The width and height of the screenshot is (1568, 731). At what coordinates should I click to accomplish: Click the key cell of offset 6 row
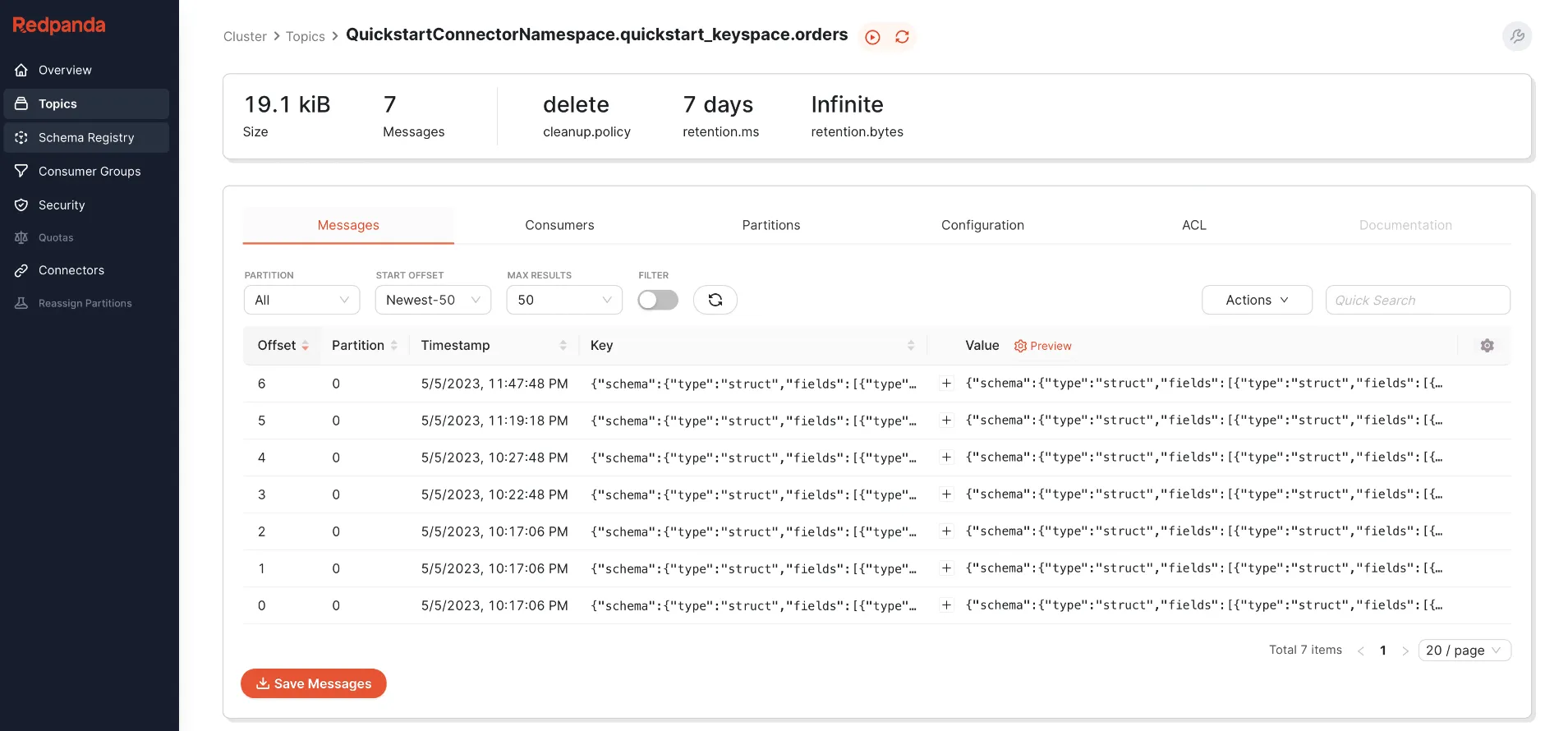pos(753,384)
